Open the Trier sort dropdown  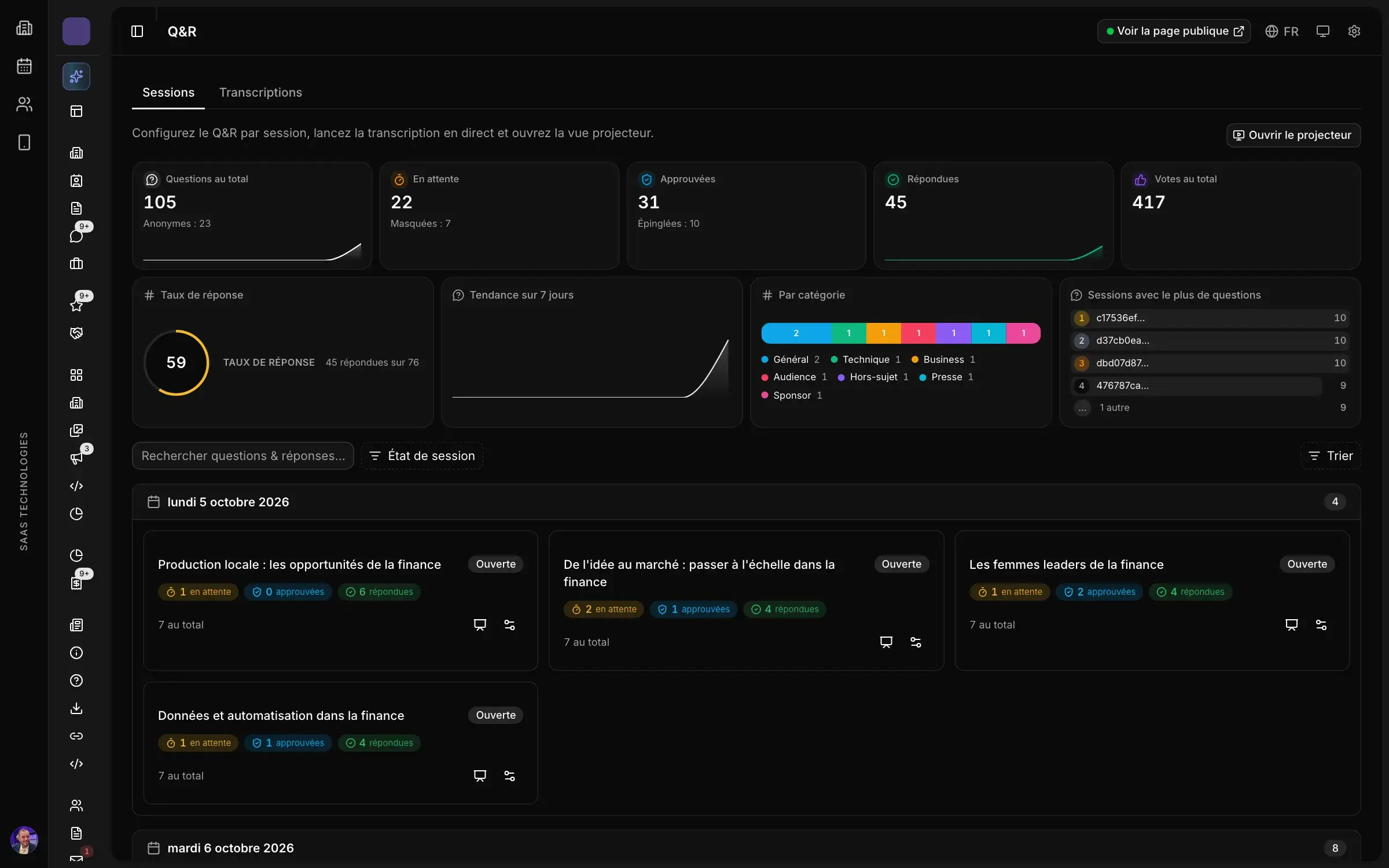click(1330, 456)
